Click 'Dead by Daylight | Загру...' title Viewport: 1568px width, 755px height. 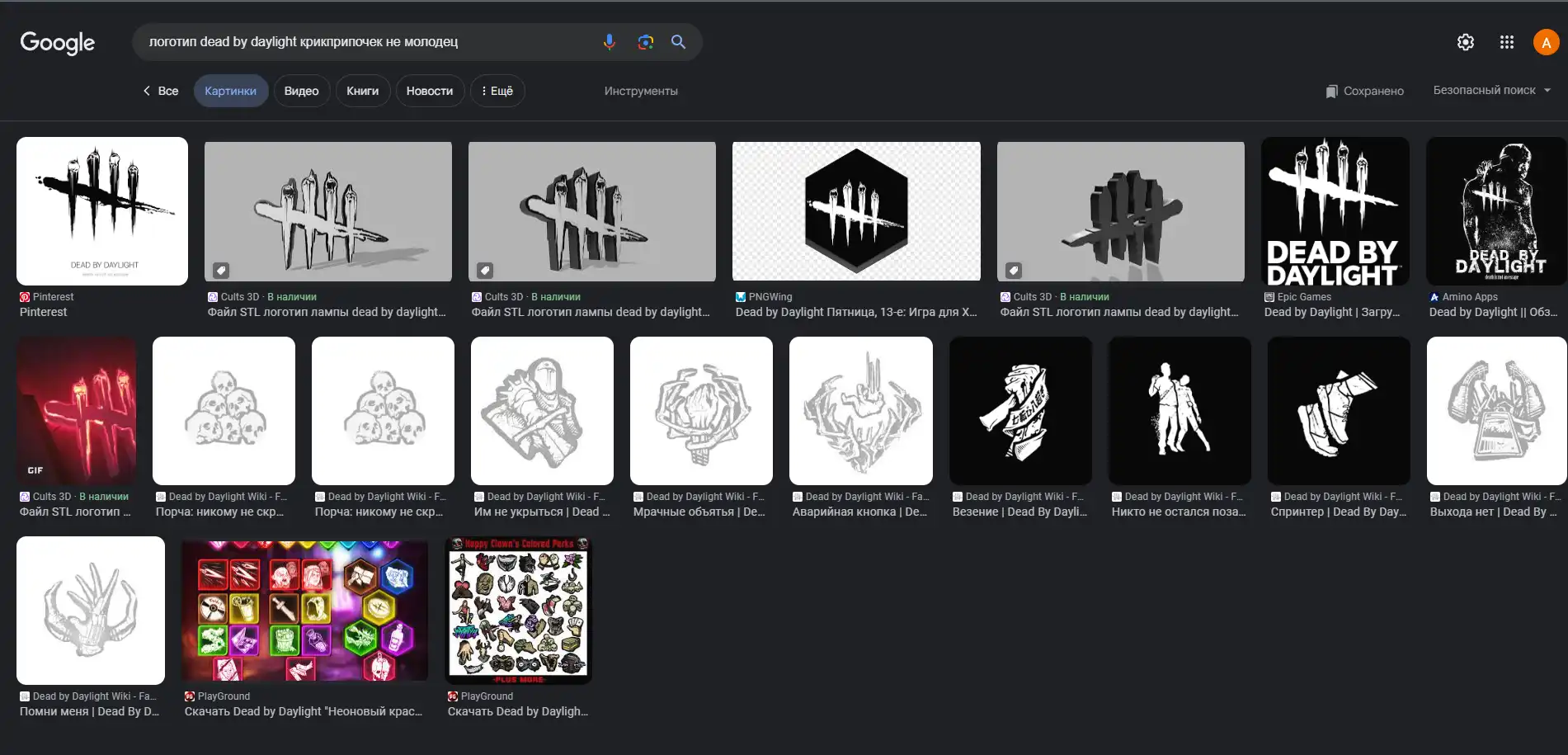(x=1332, y=312)
